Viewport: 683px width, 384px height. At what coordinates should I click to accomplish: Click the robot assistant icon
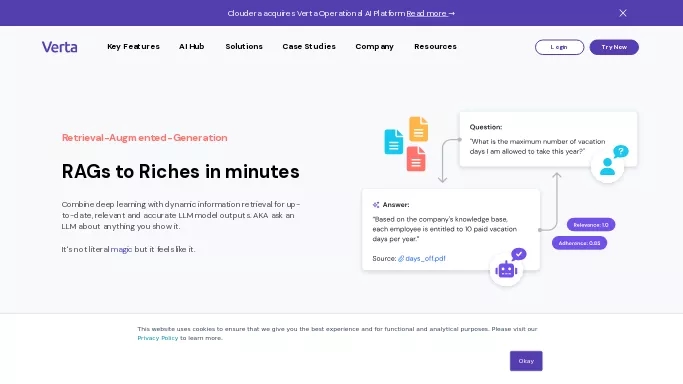click(506, 270)
